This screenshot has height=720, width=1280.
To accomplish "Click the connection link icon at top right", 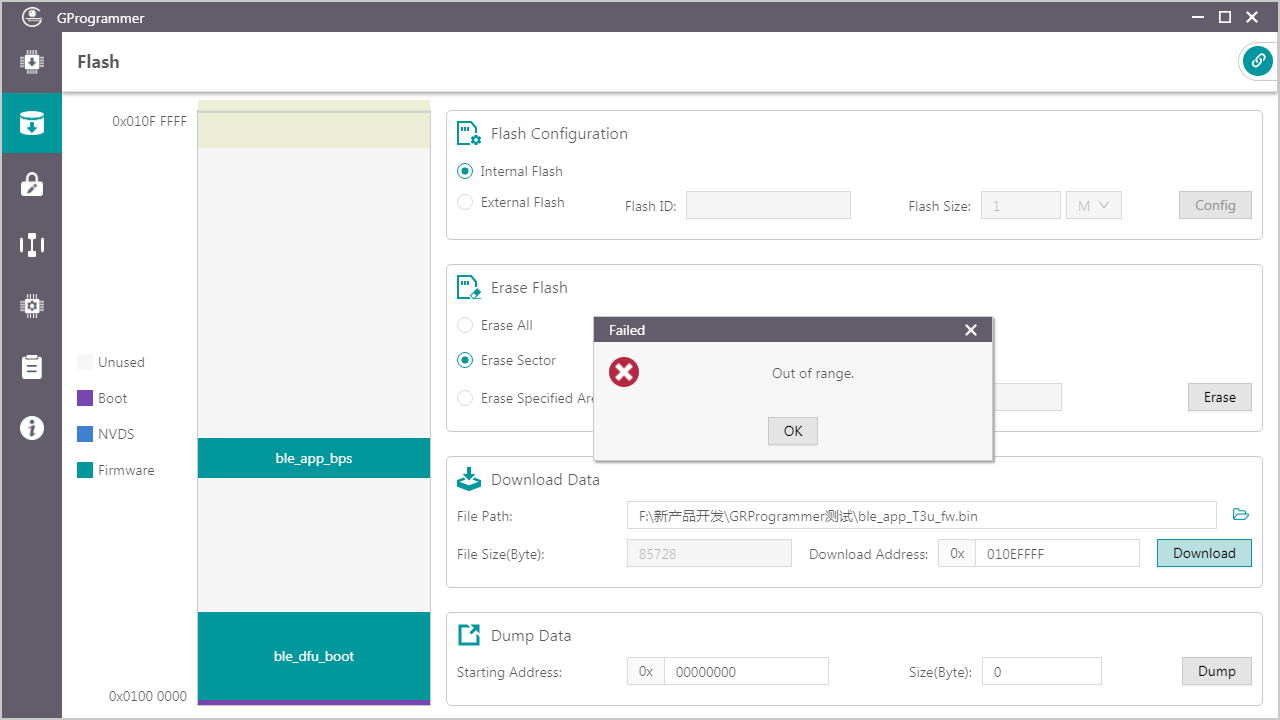I will pyautogui.click(x=1257, y=61).
